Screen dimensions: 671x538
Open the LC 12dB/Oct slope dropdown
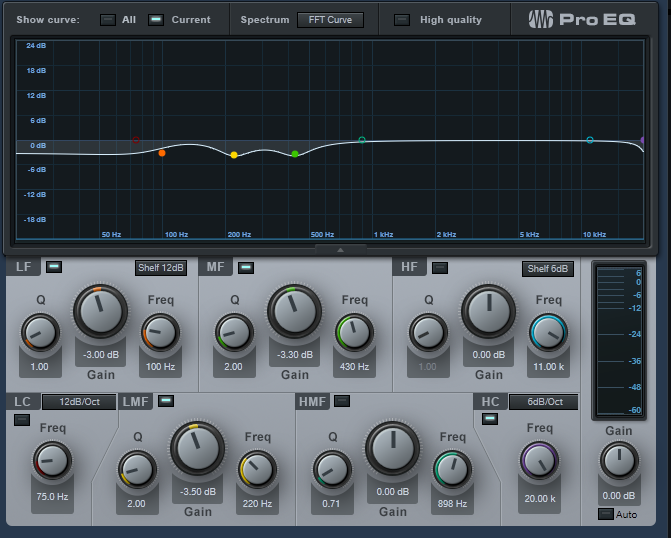click(x=79, y=402)
